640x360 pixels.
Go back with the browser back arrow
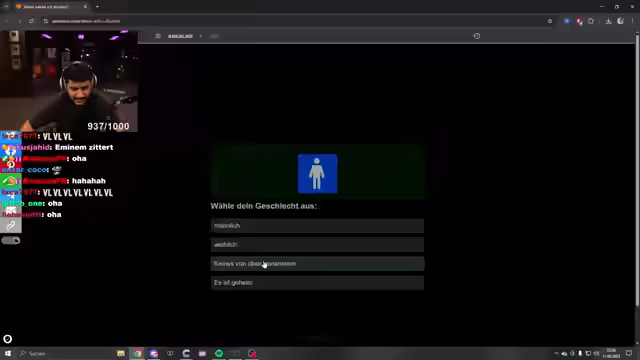click(7, 21)
